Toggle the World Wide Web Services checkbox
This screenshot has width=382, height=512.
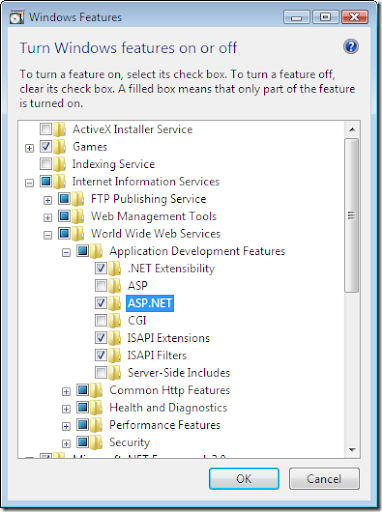[64, 233]
